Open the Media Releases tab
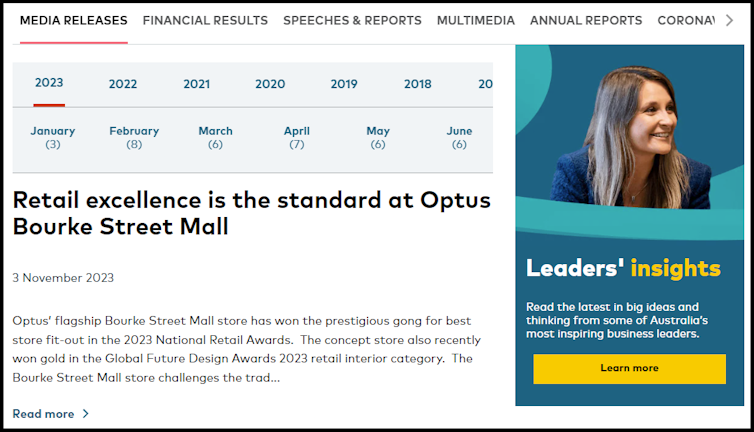 (x=73, y=20)
